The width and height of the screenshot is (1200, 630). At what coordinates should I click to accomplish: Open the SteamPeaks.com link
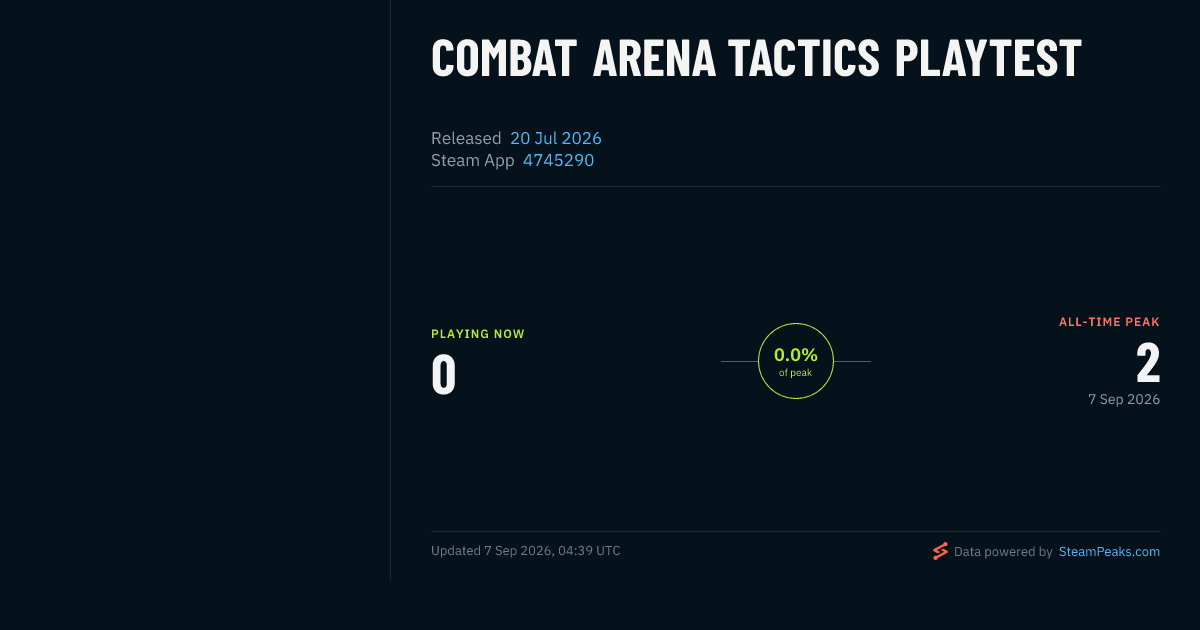(1109, 551)
